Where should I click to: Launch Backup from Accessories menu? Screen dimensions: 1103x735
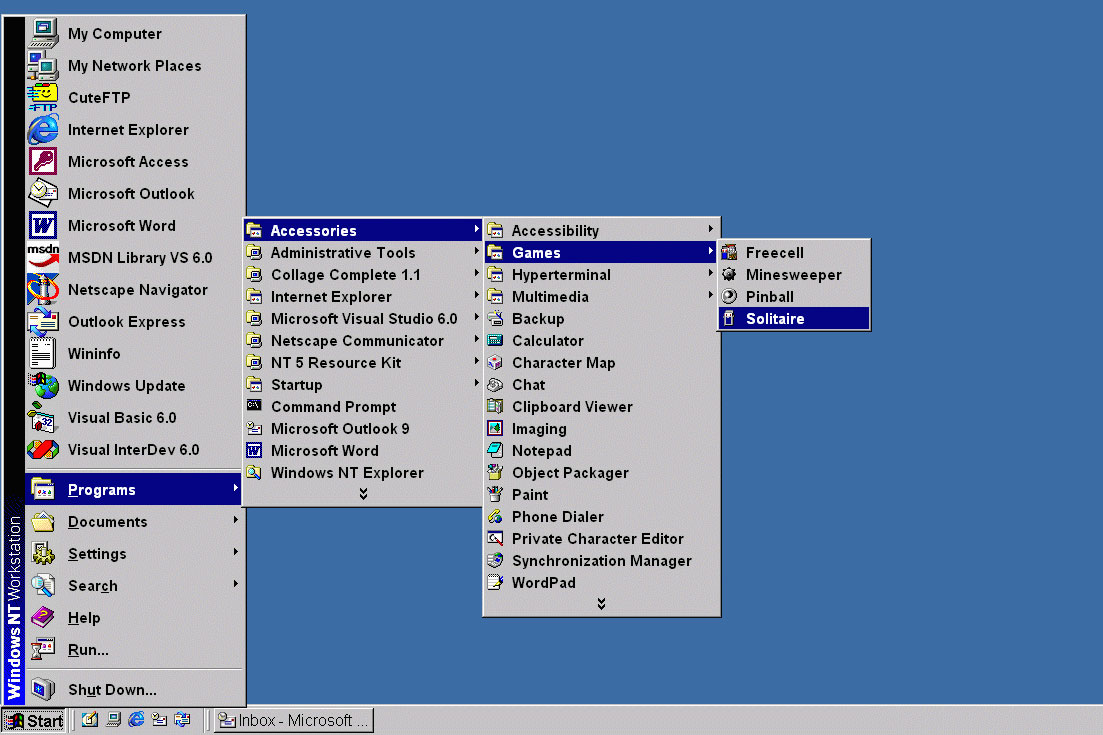601,319
